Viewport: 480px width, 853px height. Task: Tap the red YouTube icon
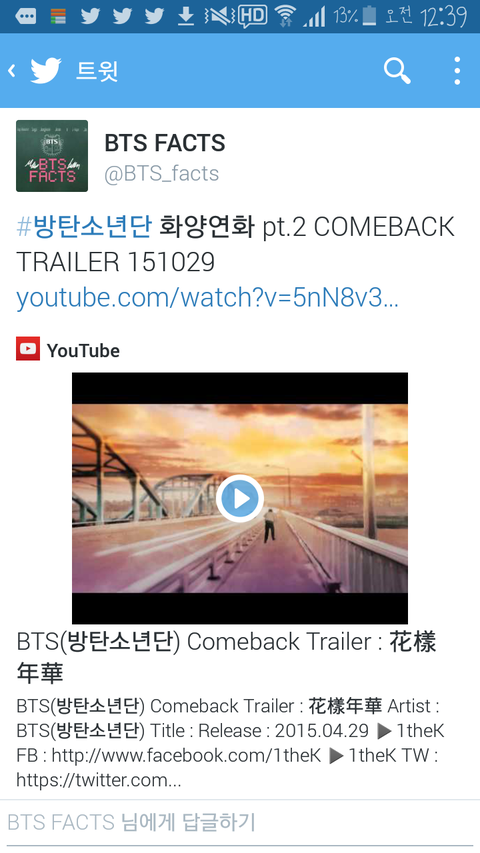[28, 349]
